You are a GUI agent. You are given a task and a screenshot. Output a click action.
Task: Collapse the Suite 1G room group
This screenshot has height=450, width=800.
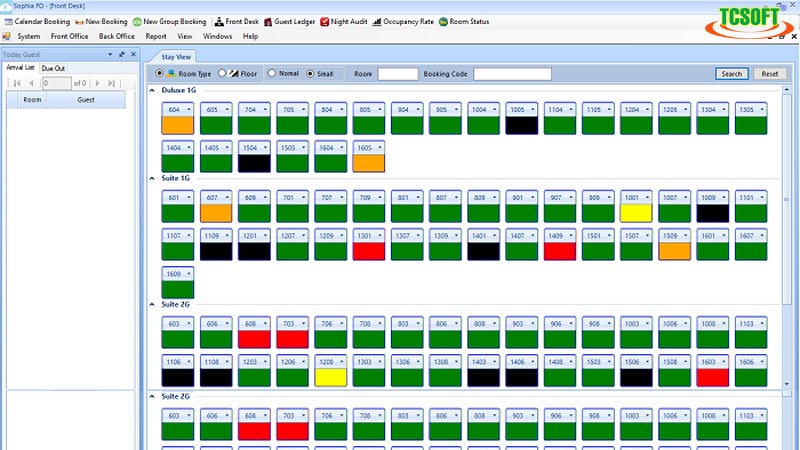[152, 178]
